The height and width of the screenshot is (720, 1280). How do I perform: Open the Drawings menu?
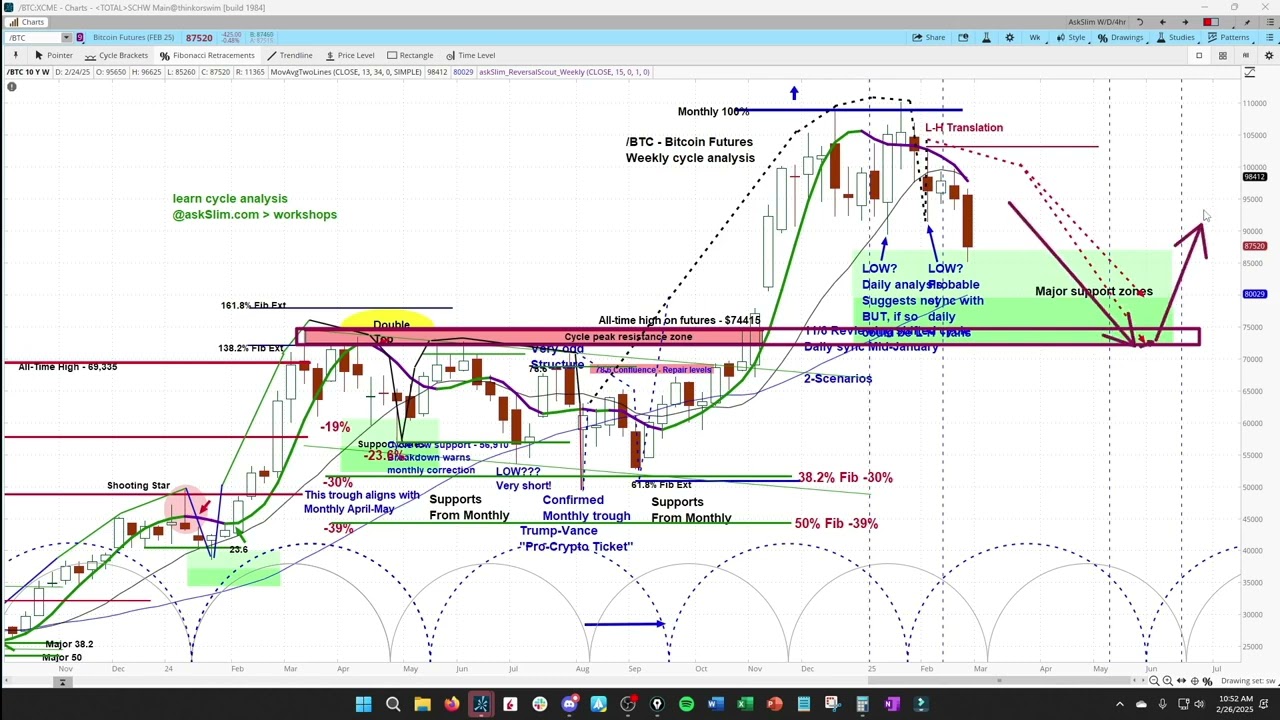point(1120,38)
